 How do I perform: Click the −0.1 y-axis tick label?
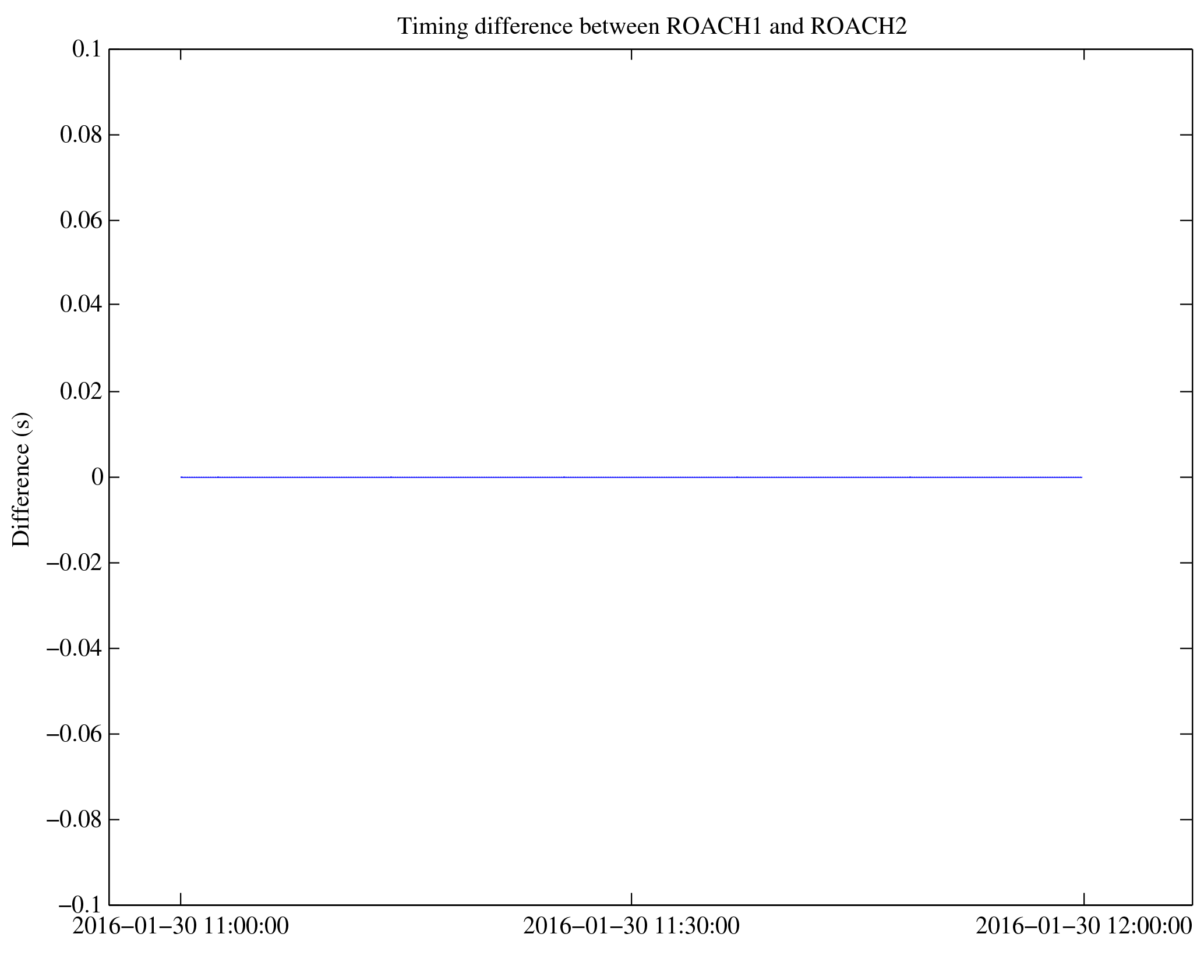tap(80, 905)
